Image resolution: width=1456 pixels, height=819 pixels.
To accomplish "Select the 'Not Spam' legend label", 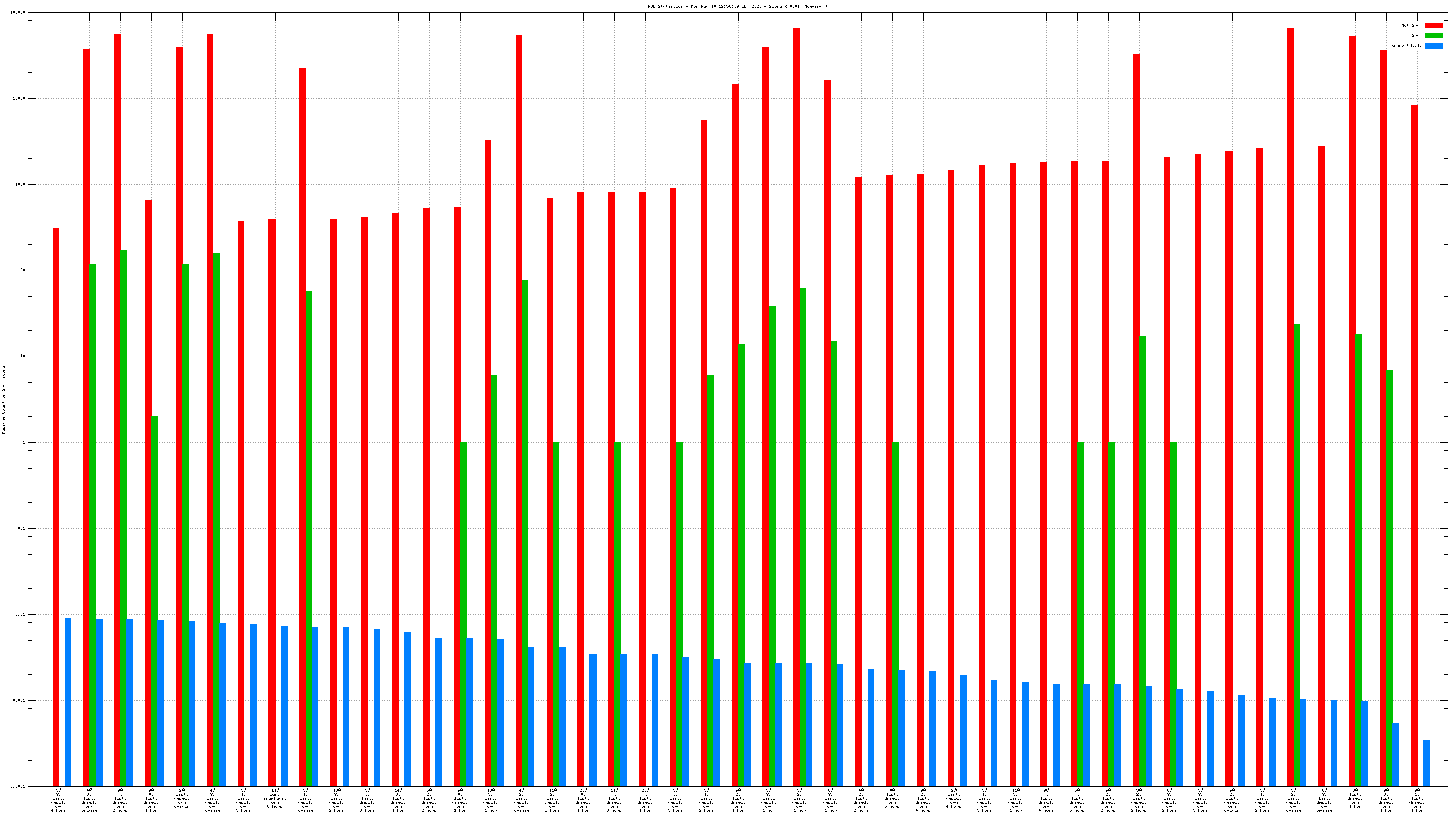I will tap(1412, 25).
